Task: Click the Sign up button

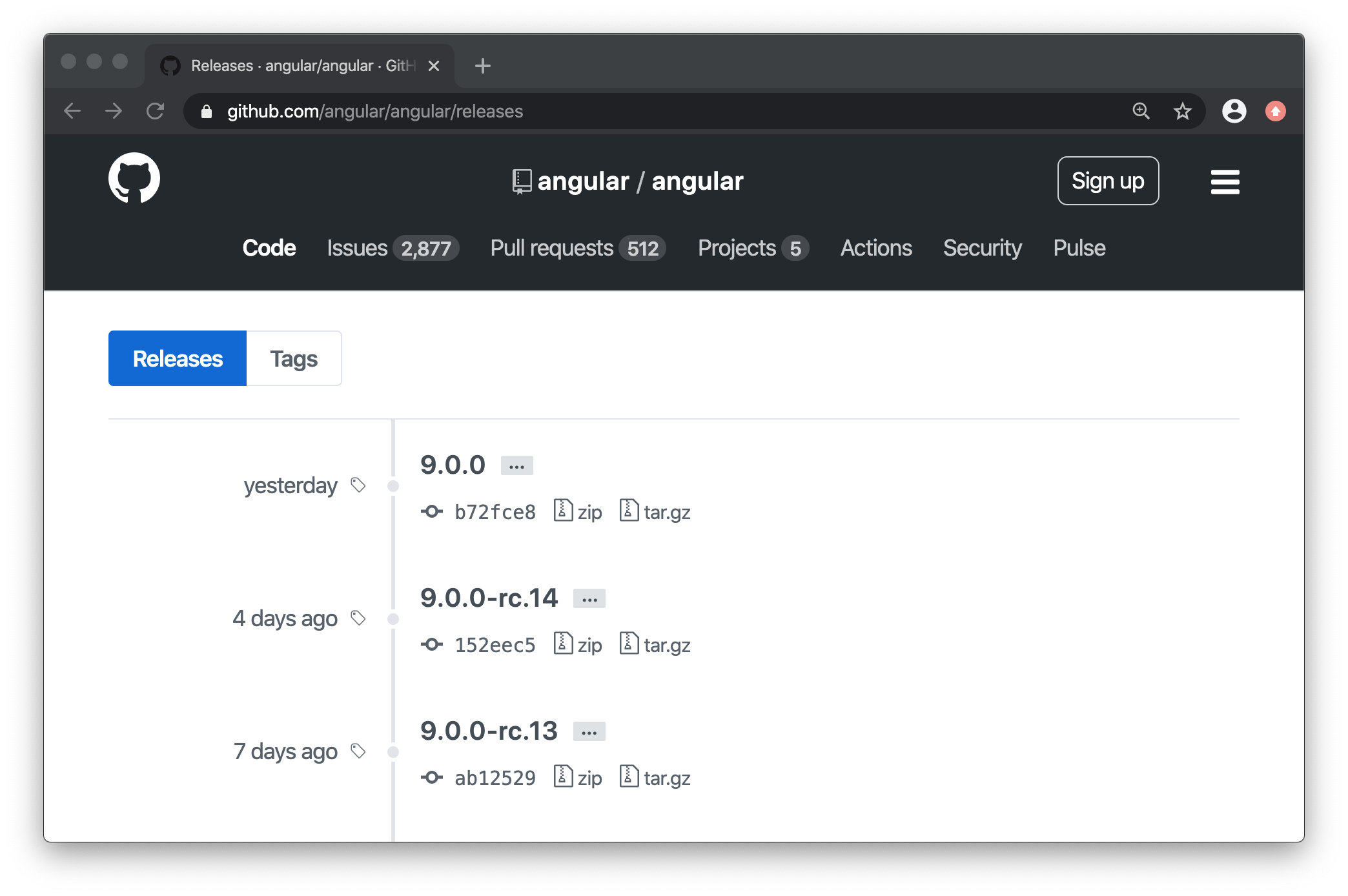Action: coord(1109,181)
